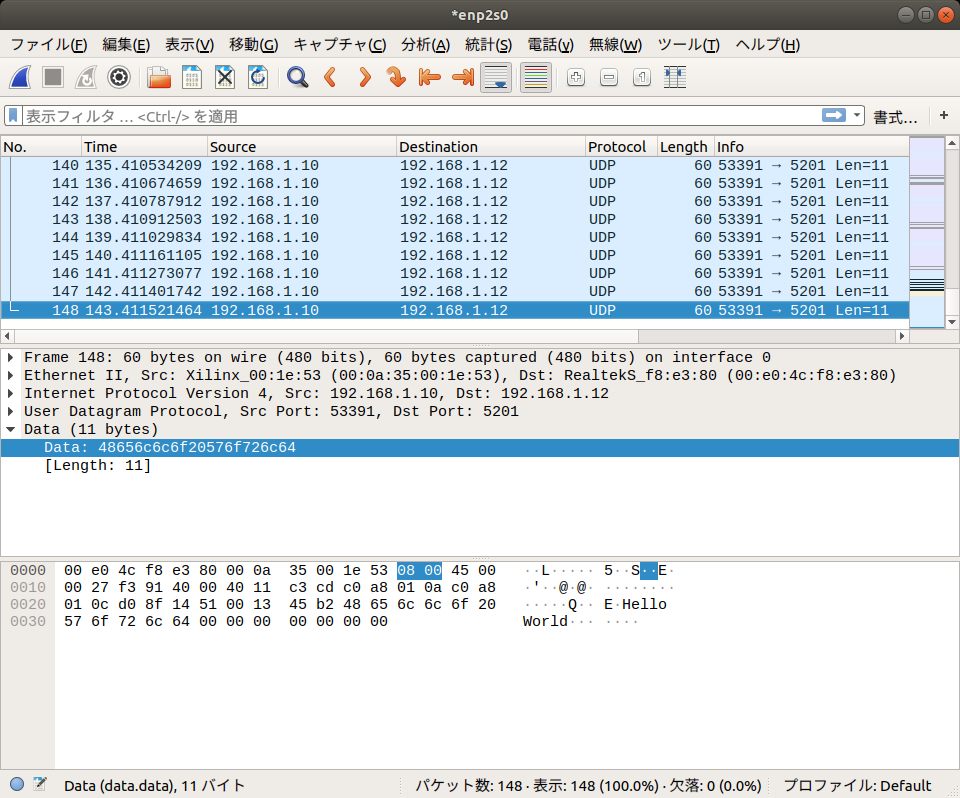Viewport: 960px width, 798px height.
Task: Close this capture file icon
Action: pyautogui.click(x=225, y=77)
